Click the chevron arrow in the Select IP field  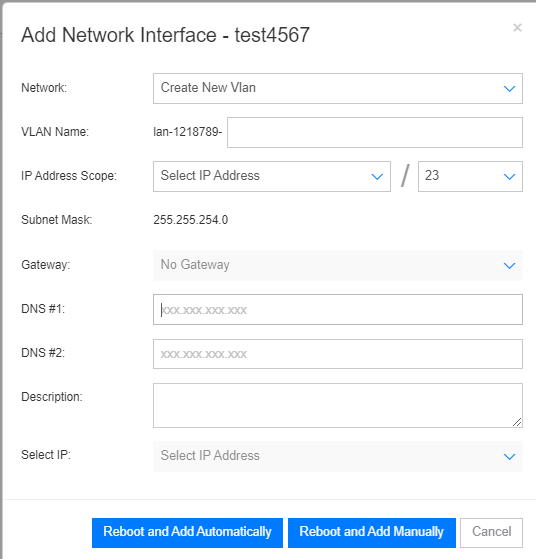coord(509,457)
